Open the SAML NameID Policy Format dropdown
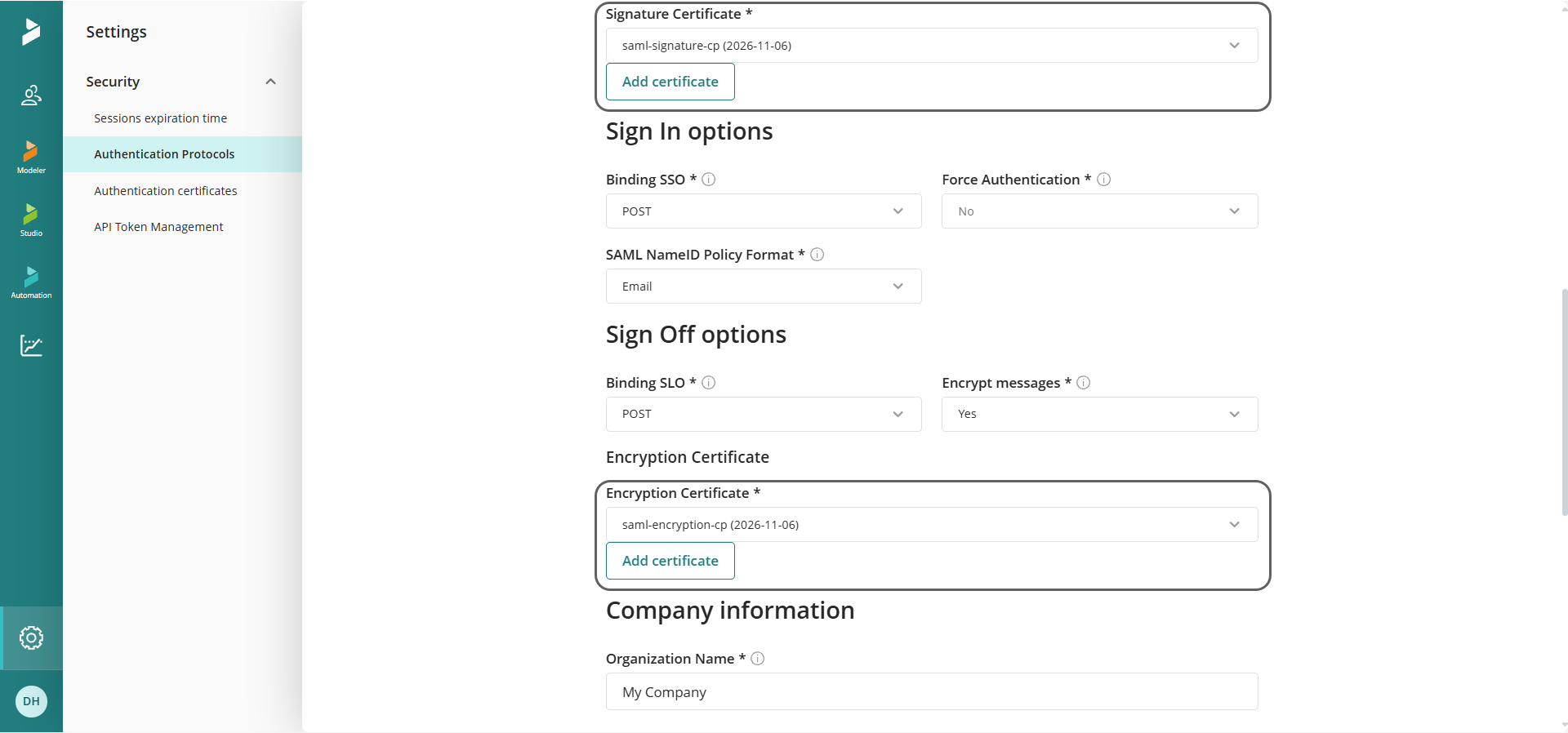Screen dimensions: 1568x733 click(764, 287)
